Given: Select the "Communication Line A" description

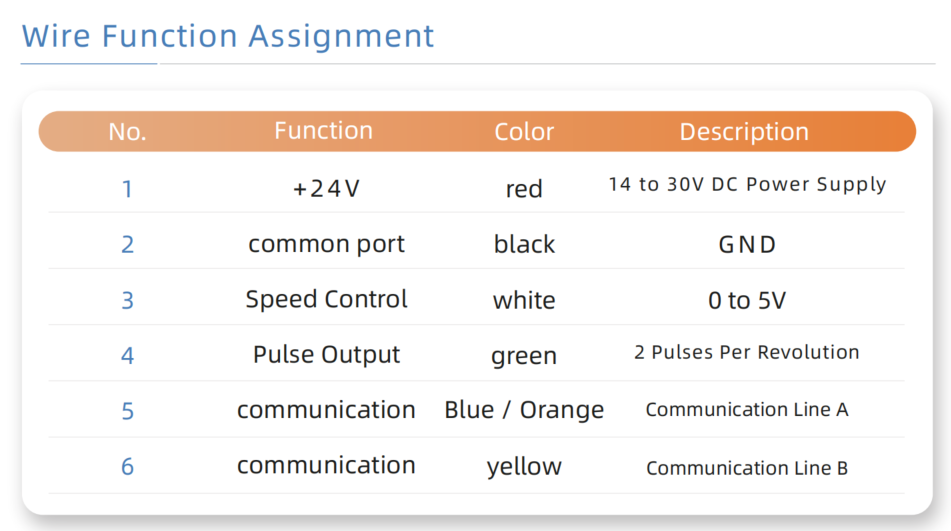Looking at the screenshot, I should click(x=747, y=410).
